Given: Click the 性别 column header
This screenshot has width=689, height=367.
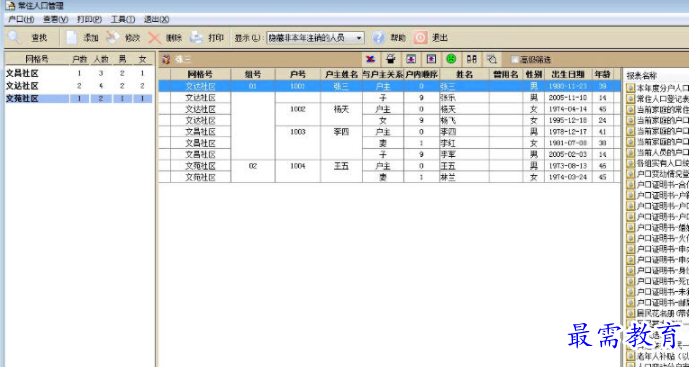Looking at the screenshot, I should pos(533,74).
